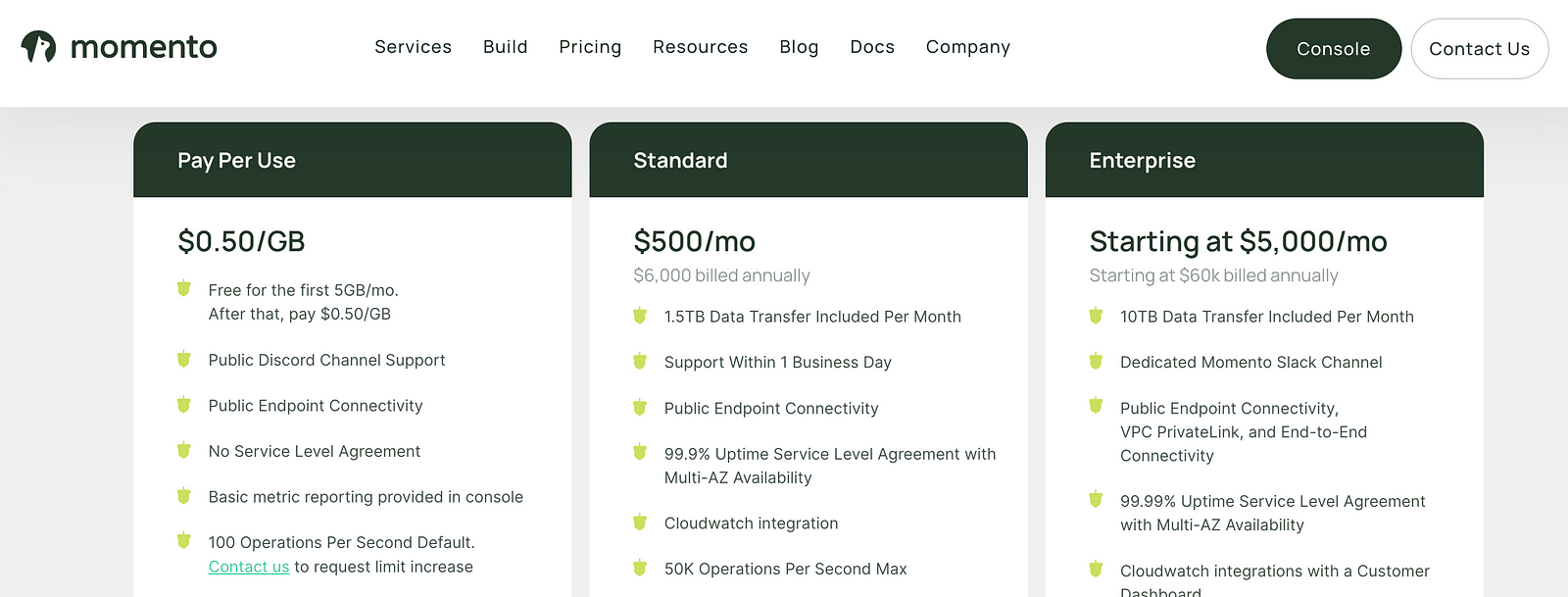
Task: Click bullet icon next to 10TB Data Transfer
Action: tap(1096, 316)
